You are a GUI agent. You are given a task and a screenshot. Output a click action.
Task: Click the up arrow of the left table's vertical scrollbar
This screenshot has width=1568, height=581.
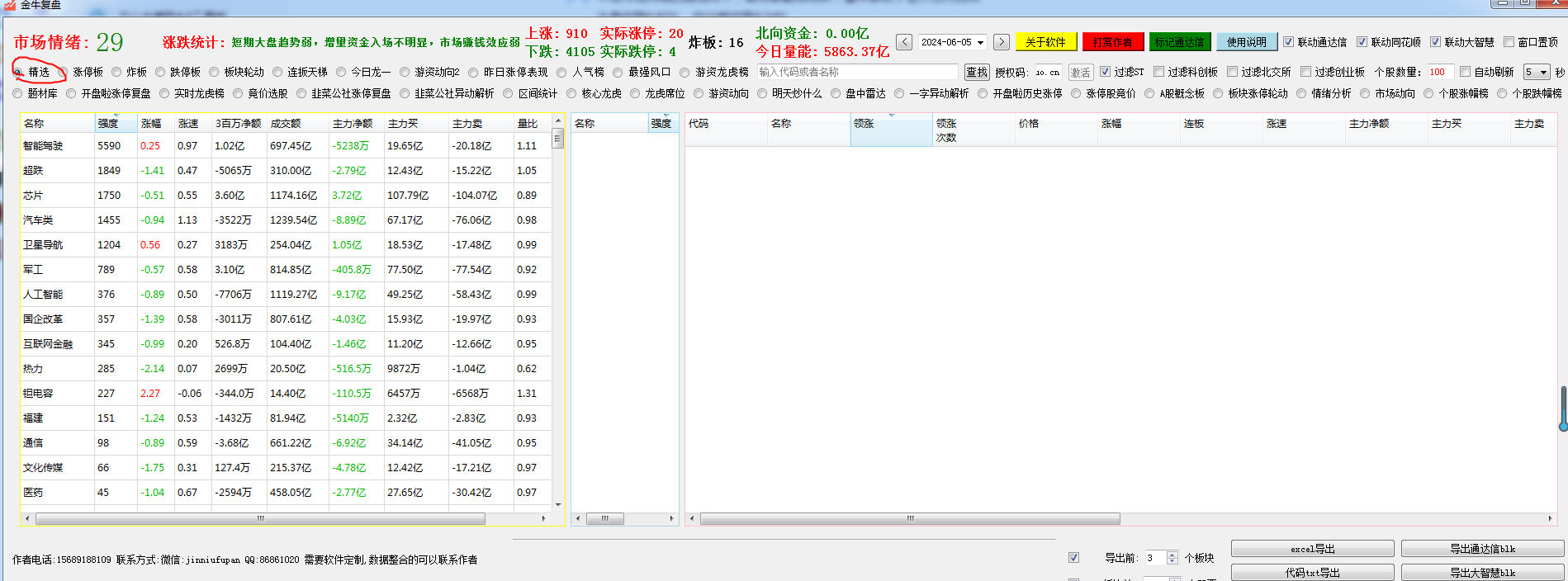(558, 121)
